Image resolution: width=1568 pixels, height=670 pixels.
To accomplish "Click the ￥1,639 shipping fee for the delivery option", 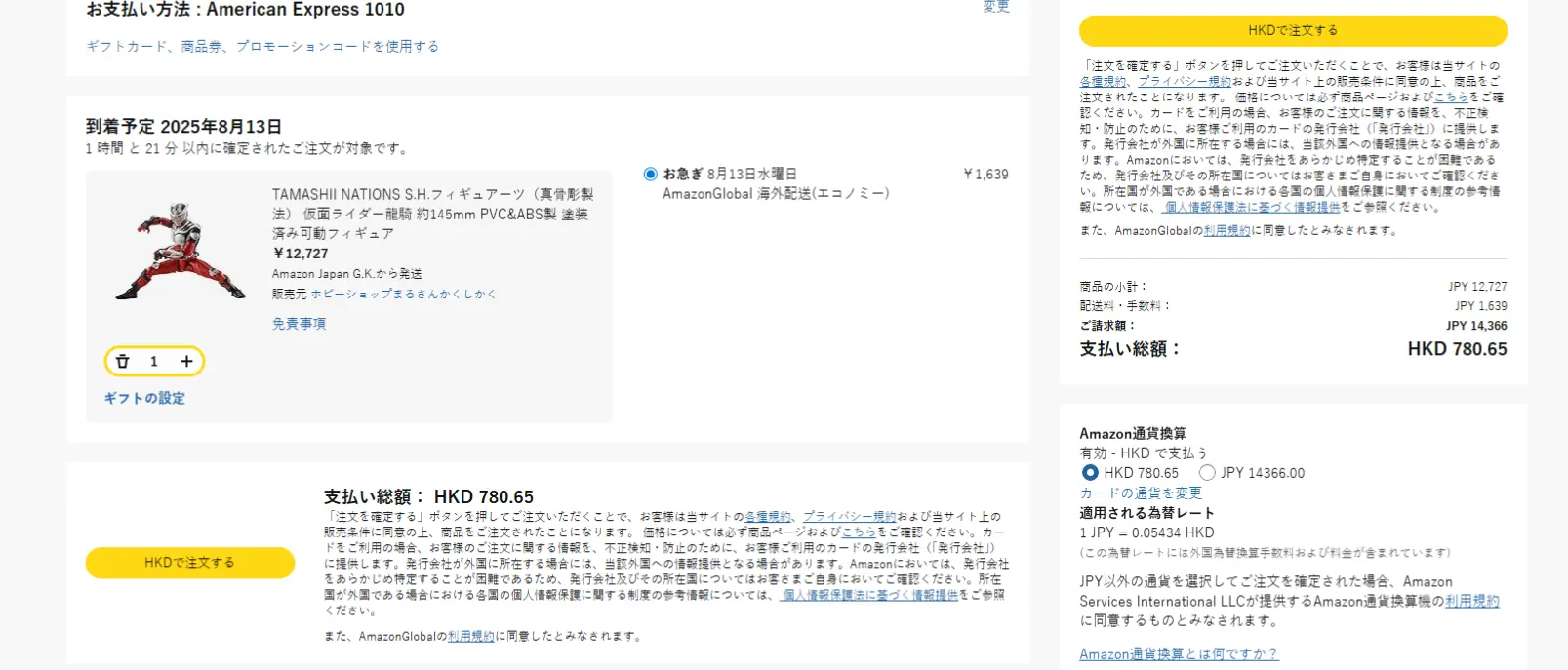I will 985,175.
